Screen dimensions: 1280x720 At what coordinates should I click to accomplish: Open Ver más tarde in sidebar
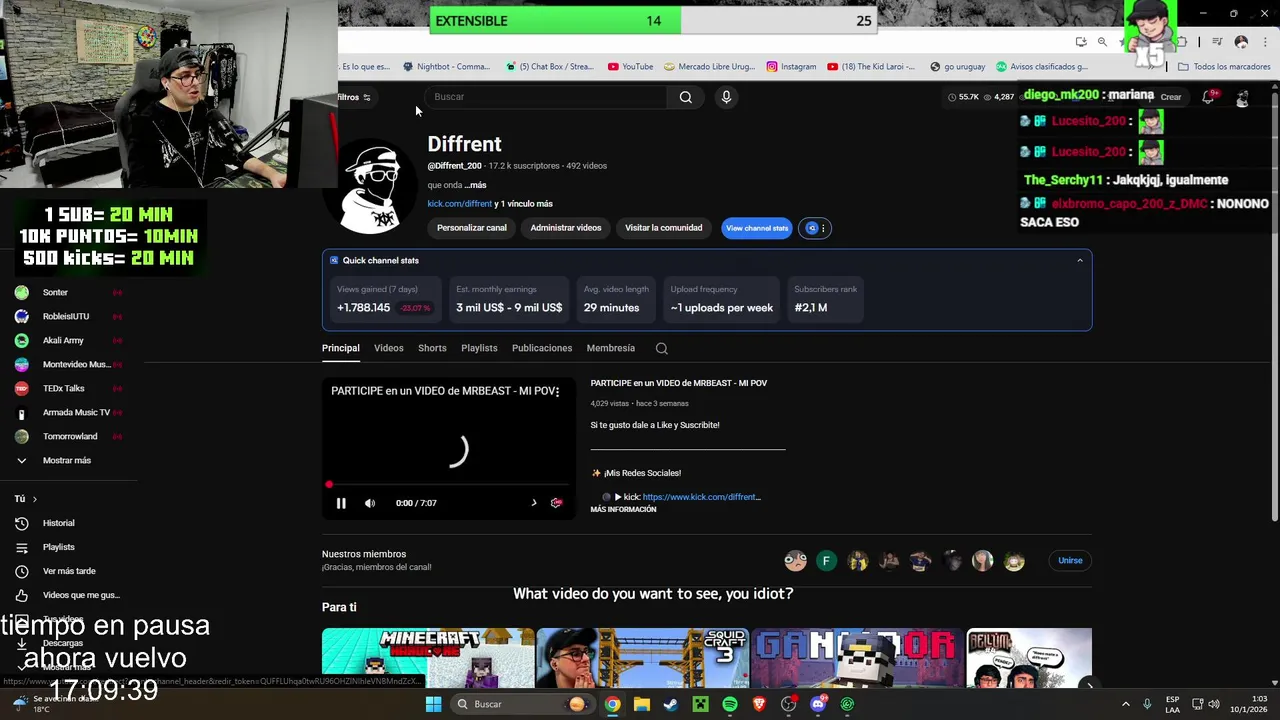70,571
